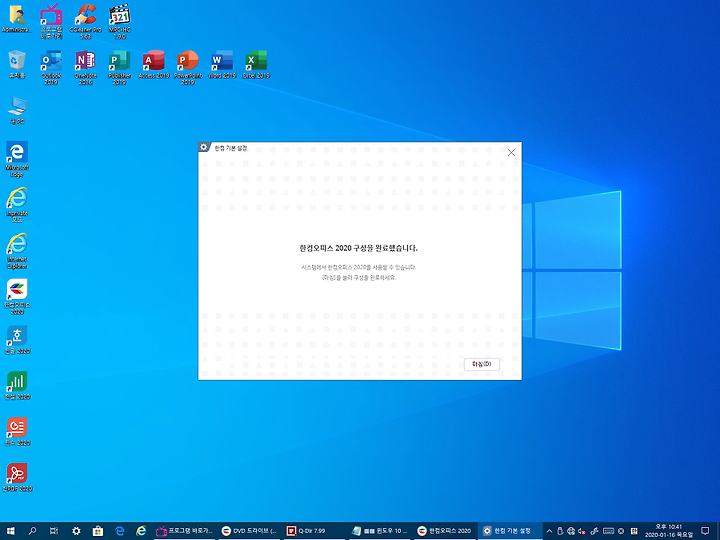Launch the Outlook 2019 desktop shortcut
Viewport: 720px width, 540px height.
coord(51,68)
